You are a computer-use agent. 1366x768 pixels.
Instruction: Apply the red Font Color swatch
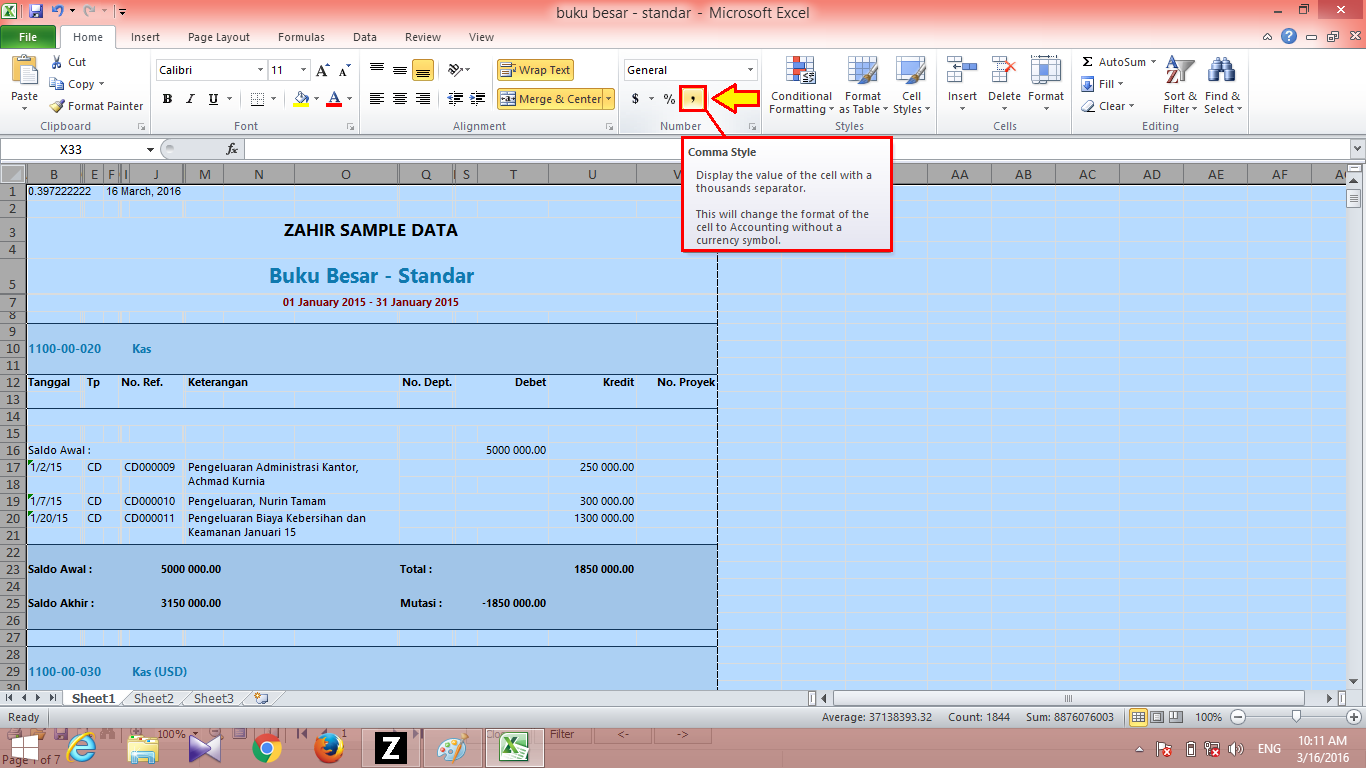[x=333, y=99]
